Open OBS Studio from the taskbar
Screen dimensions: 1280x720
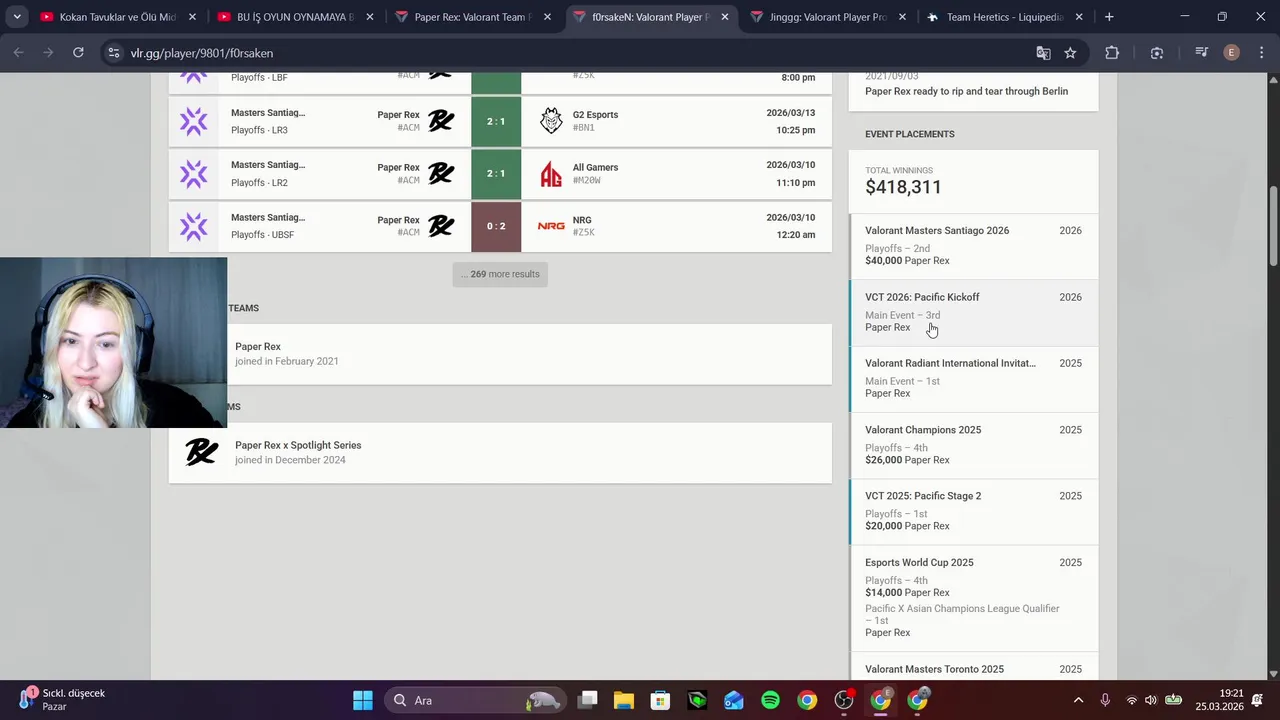[x=844, y=700]
